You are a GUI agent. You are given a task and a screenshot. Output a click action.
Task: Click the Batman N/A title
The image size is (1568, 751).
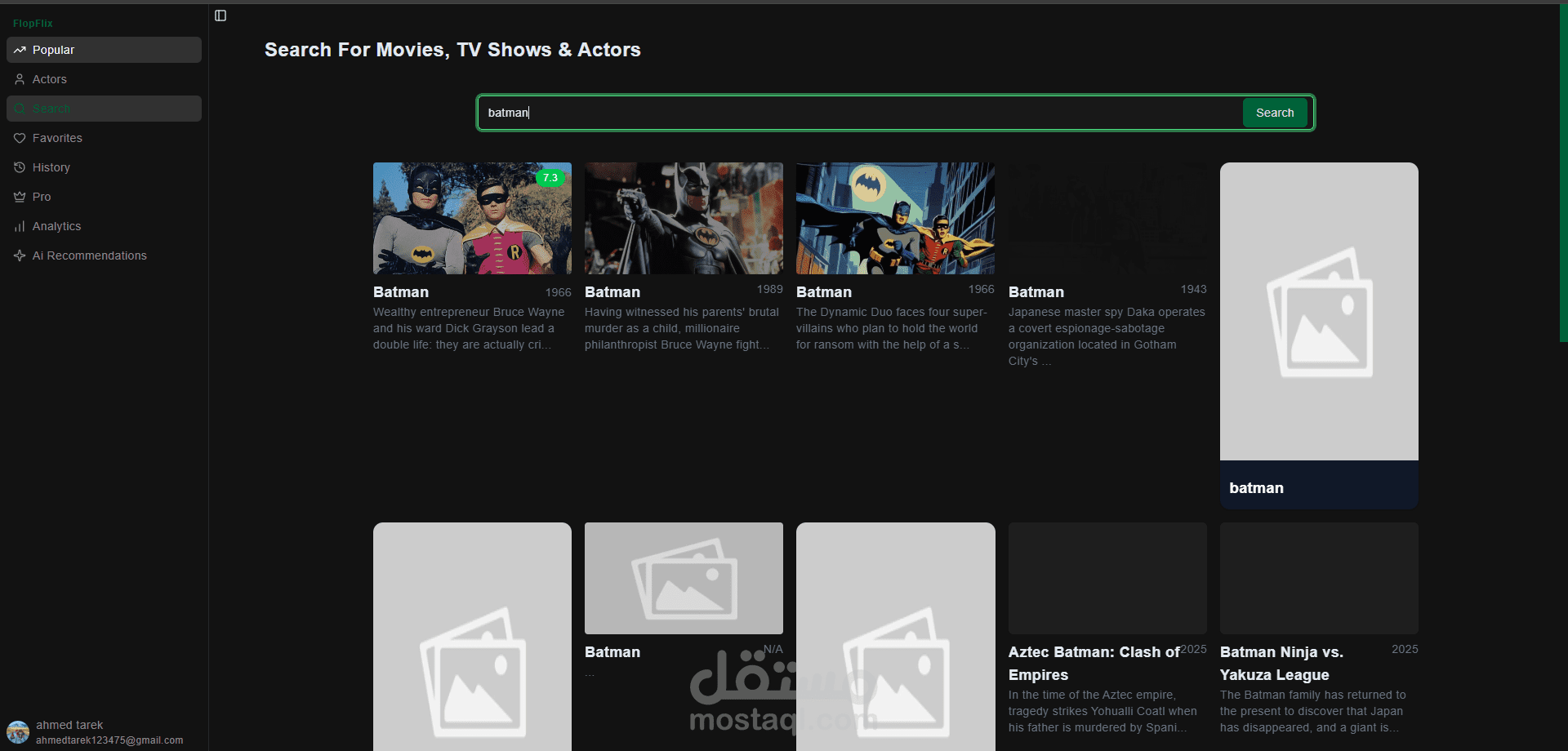[612, 652]
